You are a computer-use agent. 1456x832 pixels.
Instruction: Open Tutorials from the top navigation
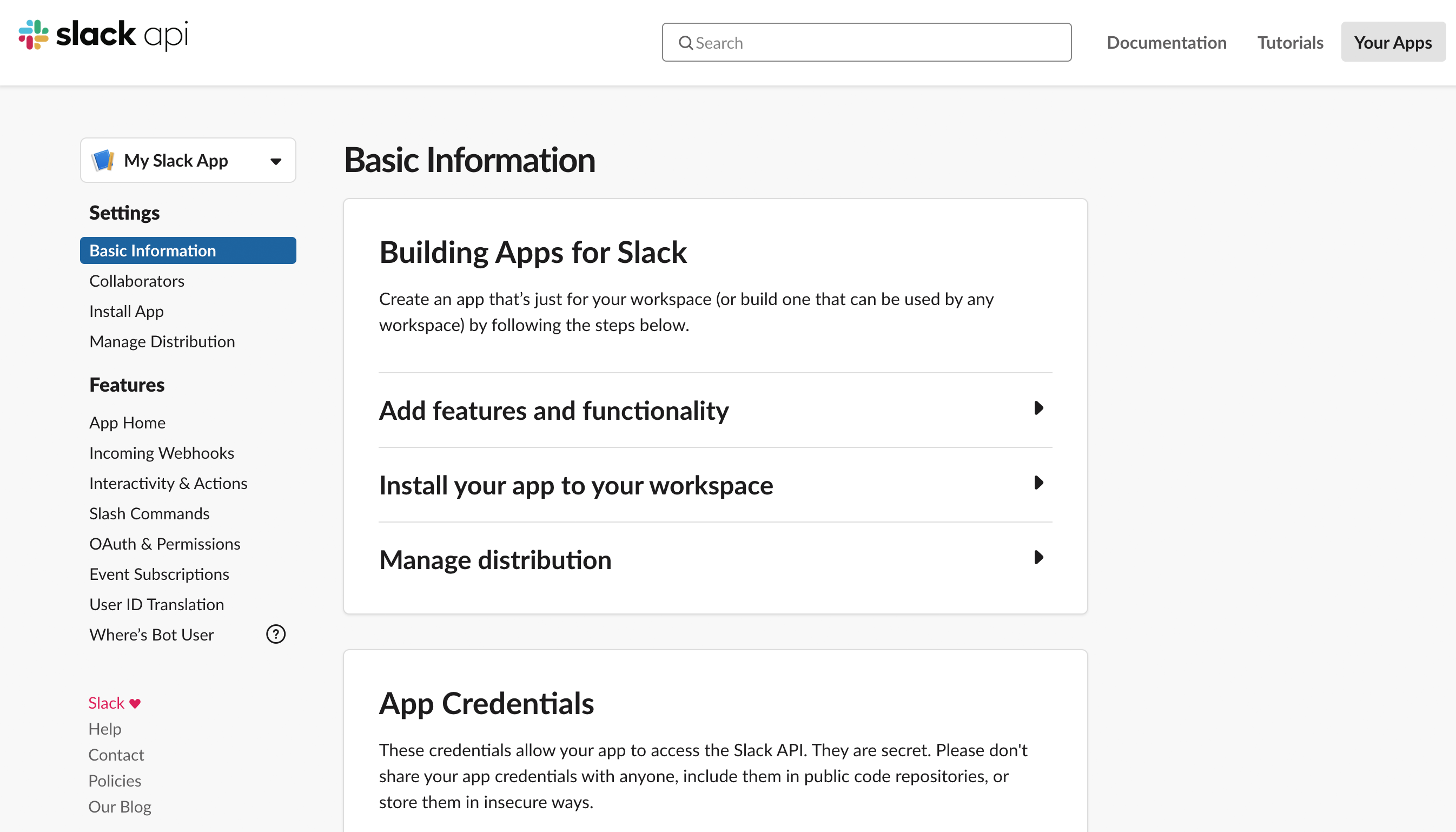point(1290,42)
